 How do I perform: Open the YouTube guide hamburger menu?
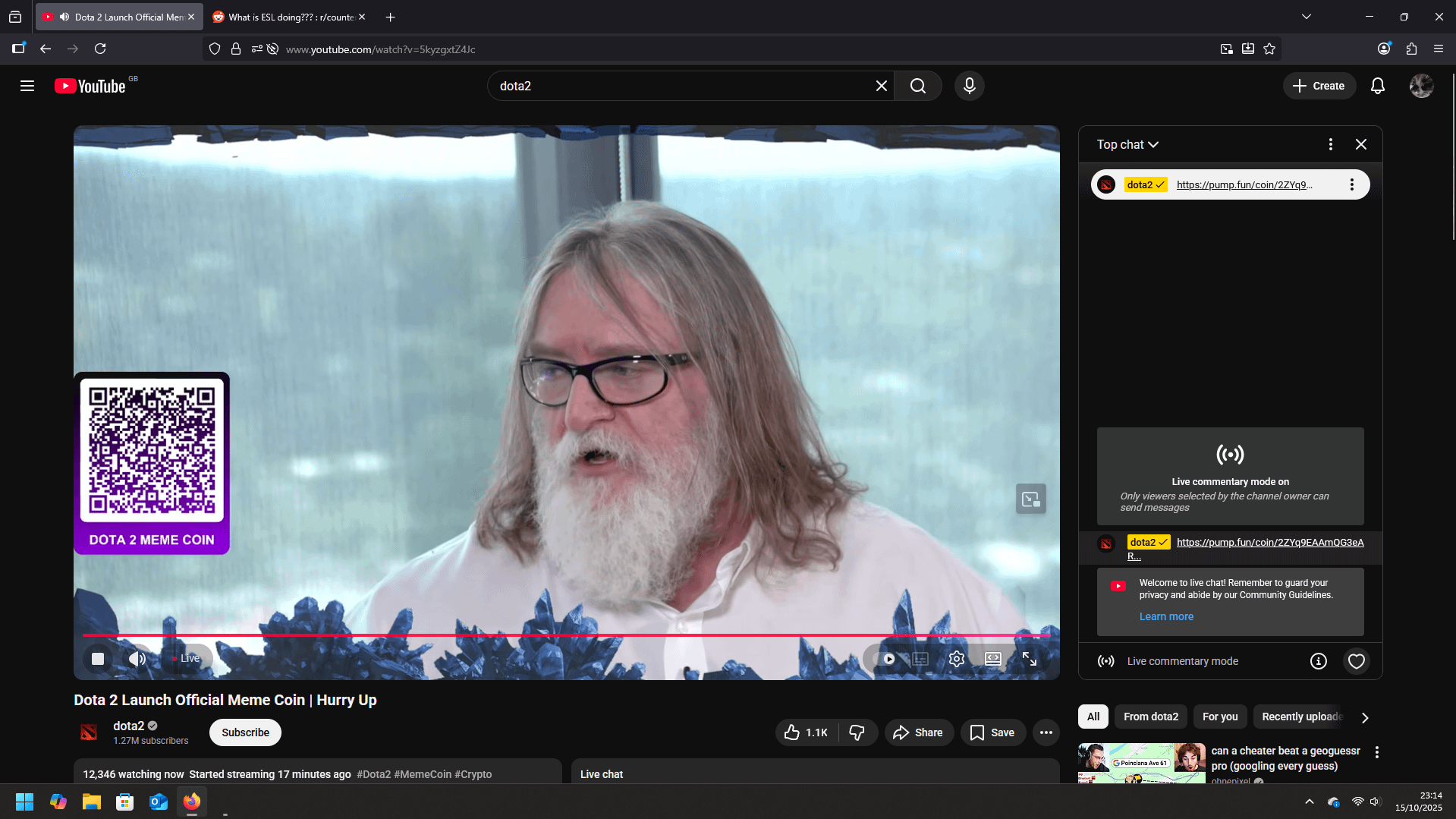(27, 86)
